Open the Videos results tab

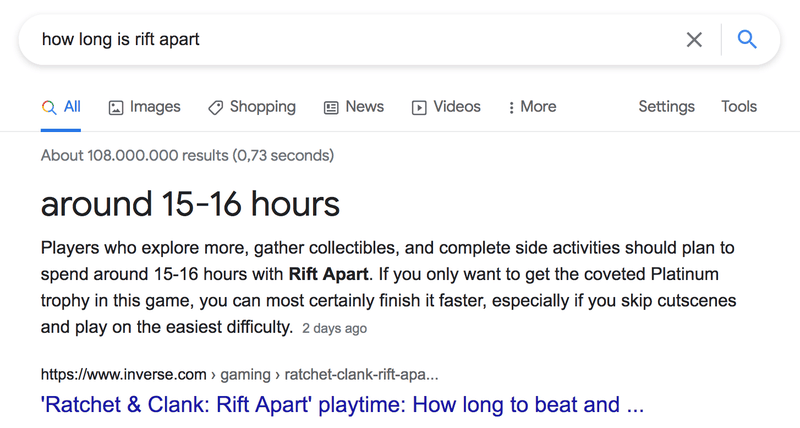point(456,107)
